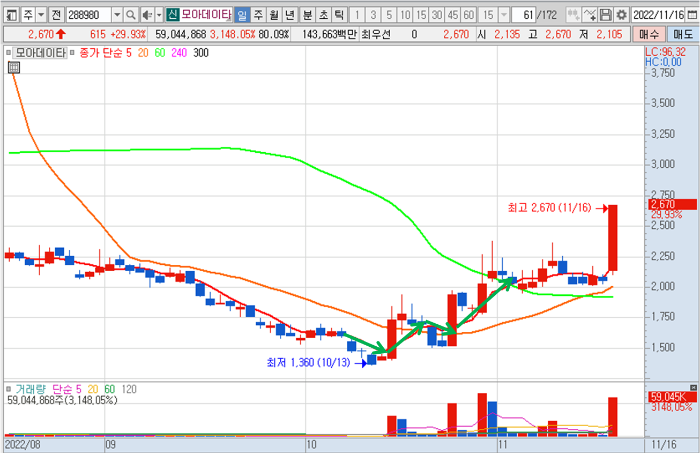Click the +29.93% change rate value
The height and width of the screenshot is (453, 700).
pyautogui.click(x=128, y=34)
